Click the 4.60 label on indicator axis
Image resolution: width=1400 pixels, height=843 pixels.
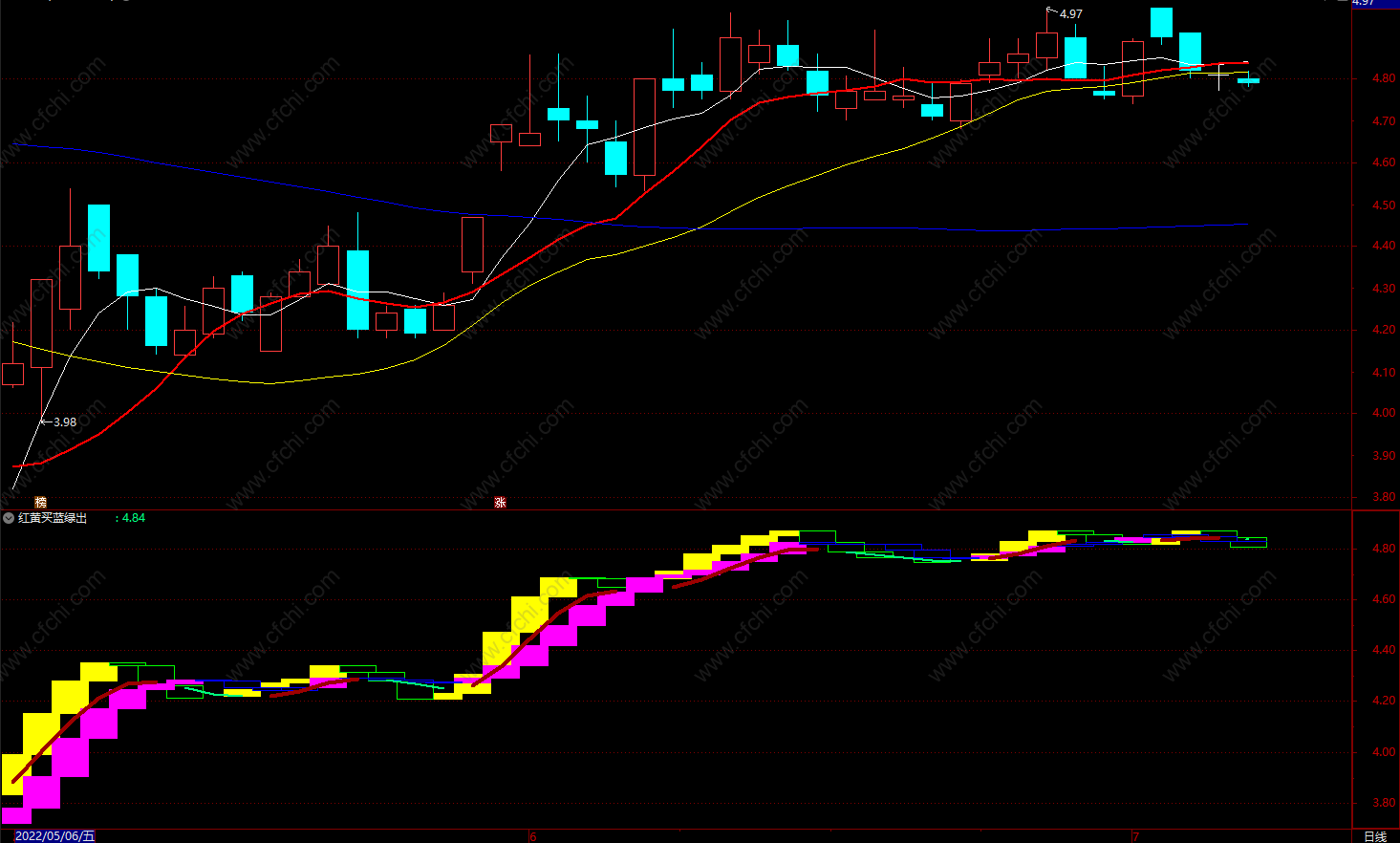coord(1383,599)
